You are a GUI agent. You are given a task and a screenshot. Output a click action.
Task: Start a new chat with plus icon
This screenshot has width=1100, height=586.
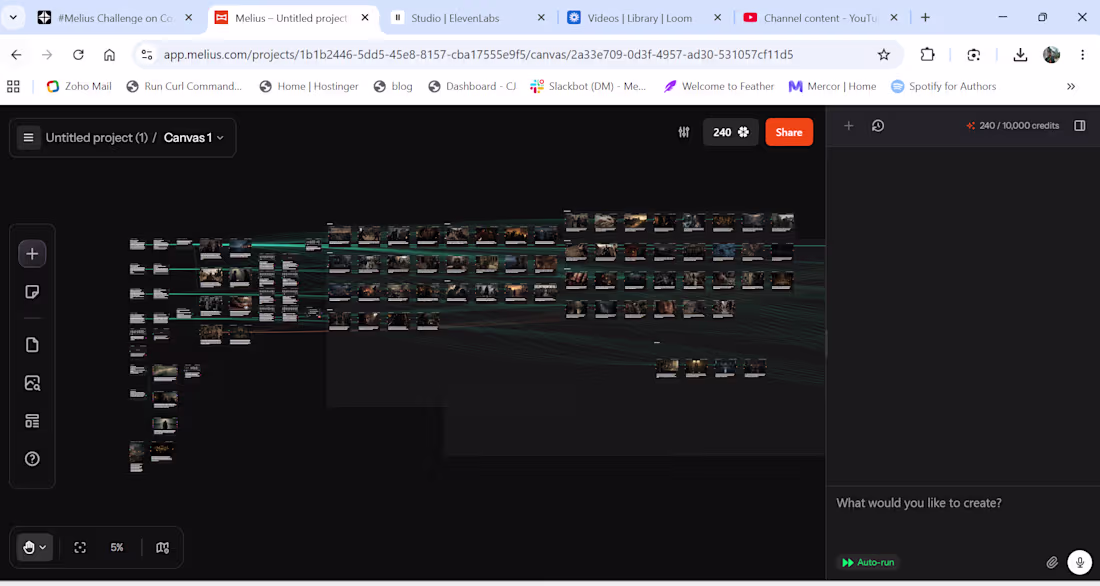[x=849, y=126]
